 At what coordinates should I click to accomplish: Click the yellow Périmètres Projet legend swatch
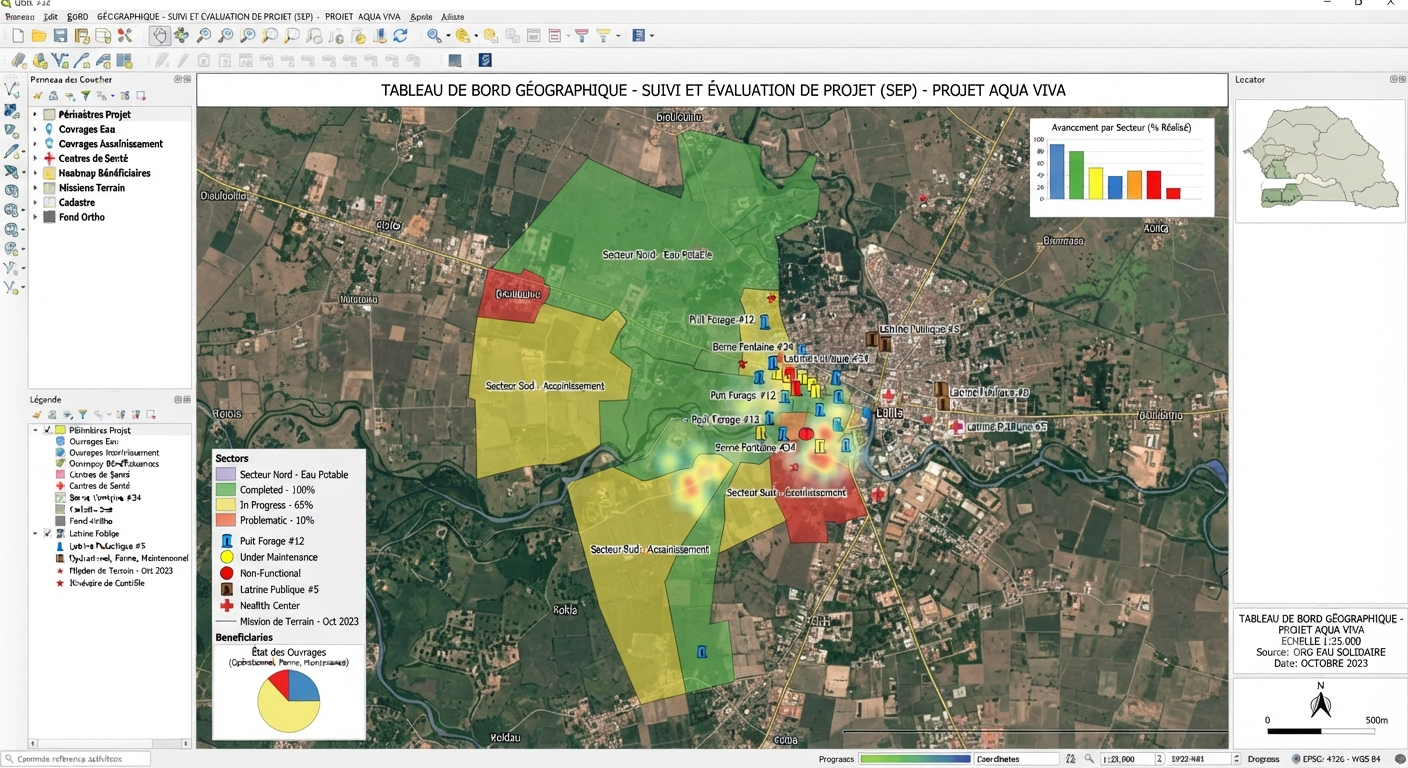[60, 430]
